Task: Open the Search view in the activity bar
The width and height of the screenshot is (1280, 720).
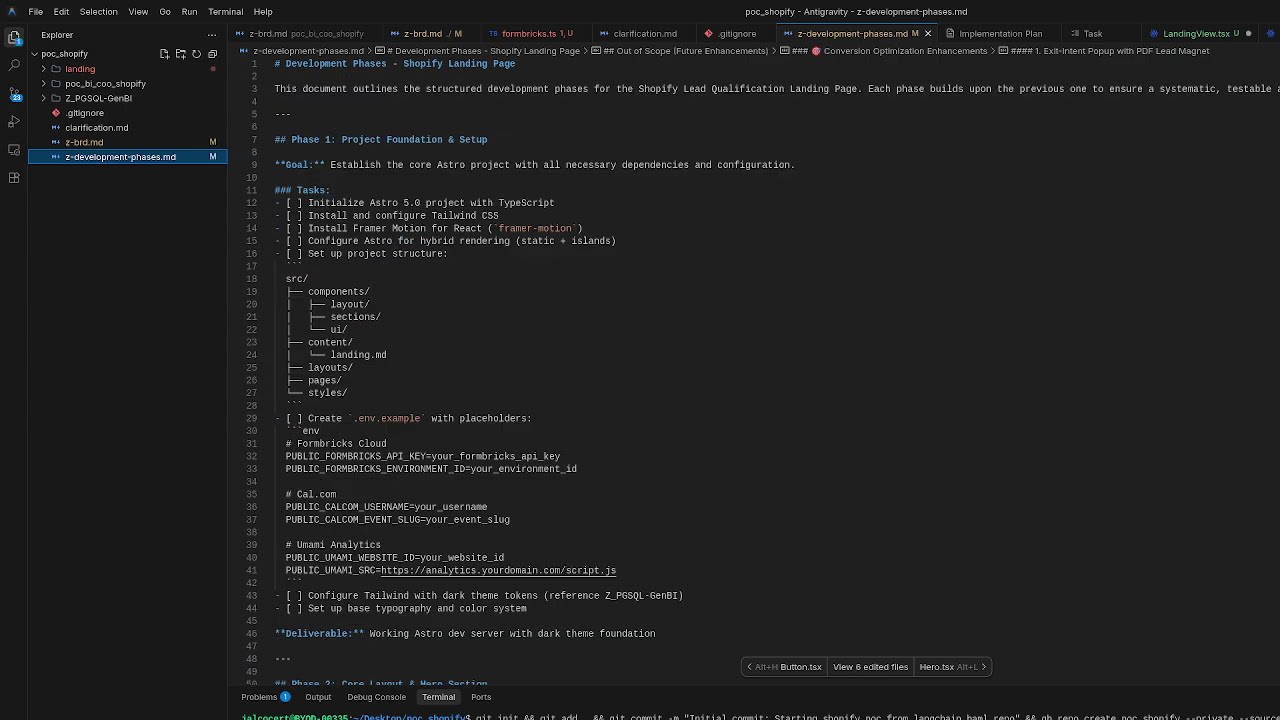Action: pos(14,65)
